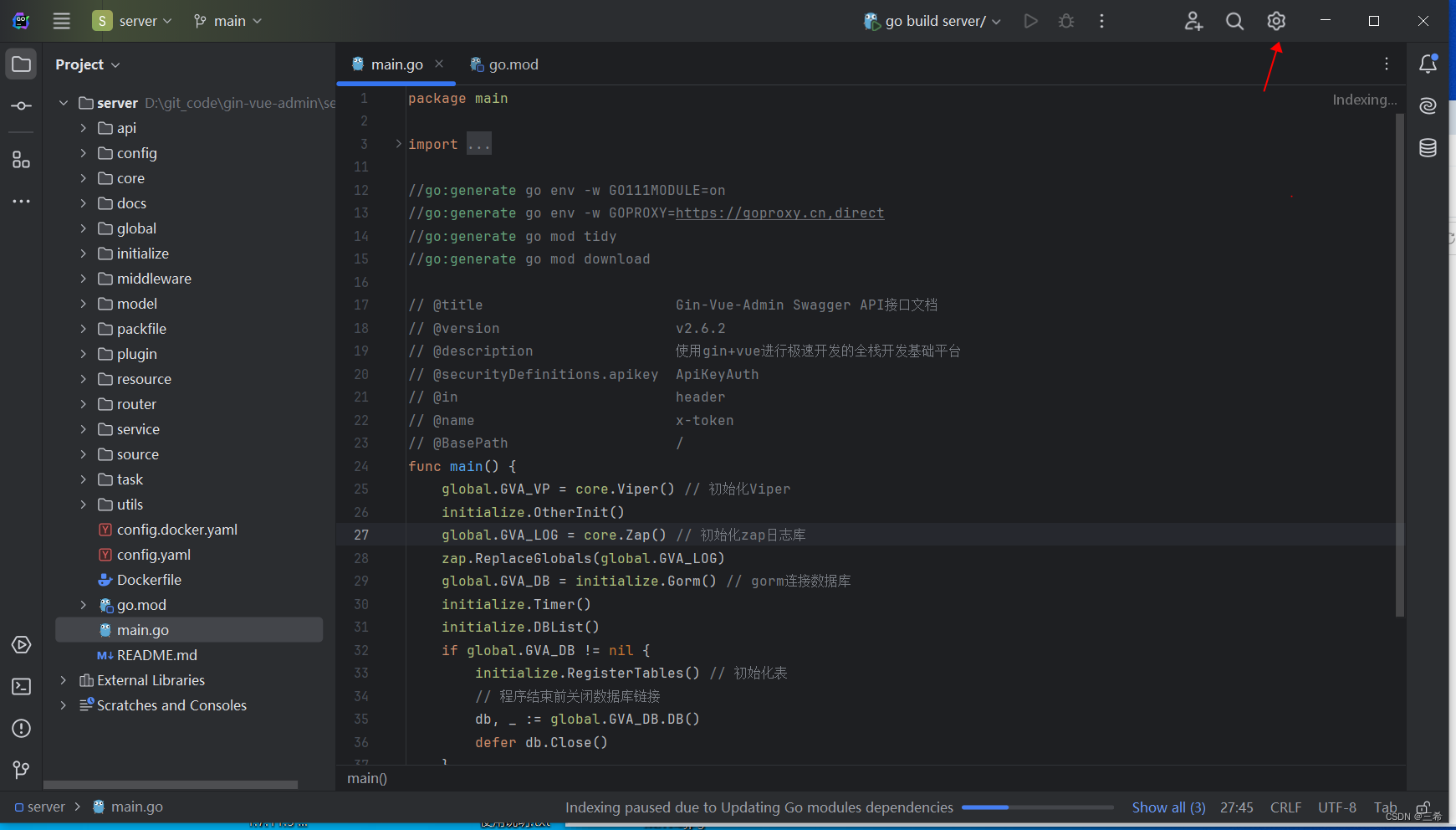Click the indexing progress bar
Viewport: 1456px width, 830px height.
(x=1037, y=807)
